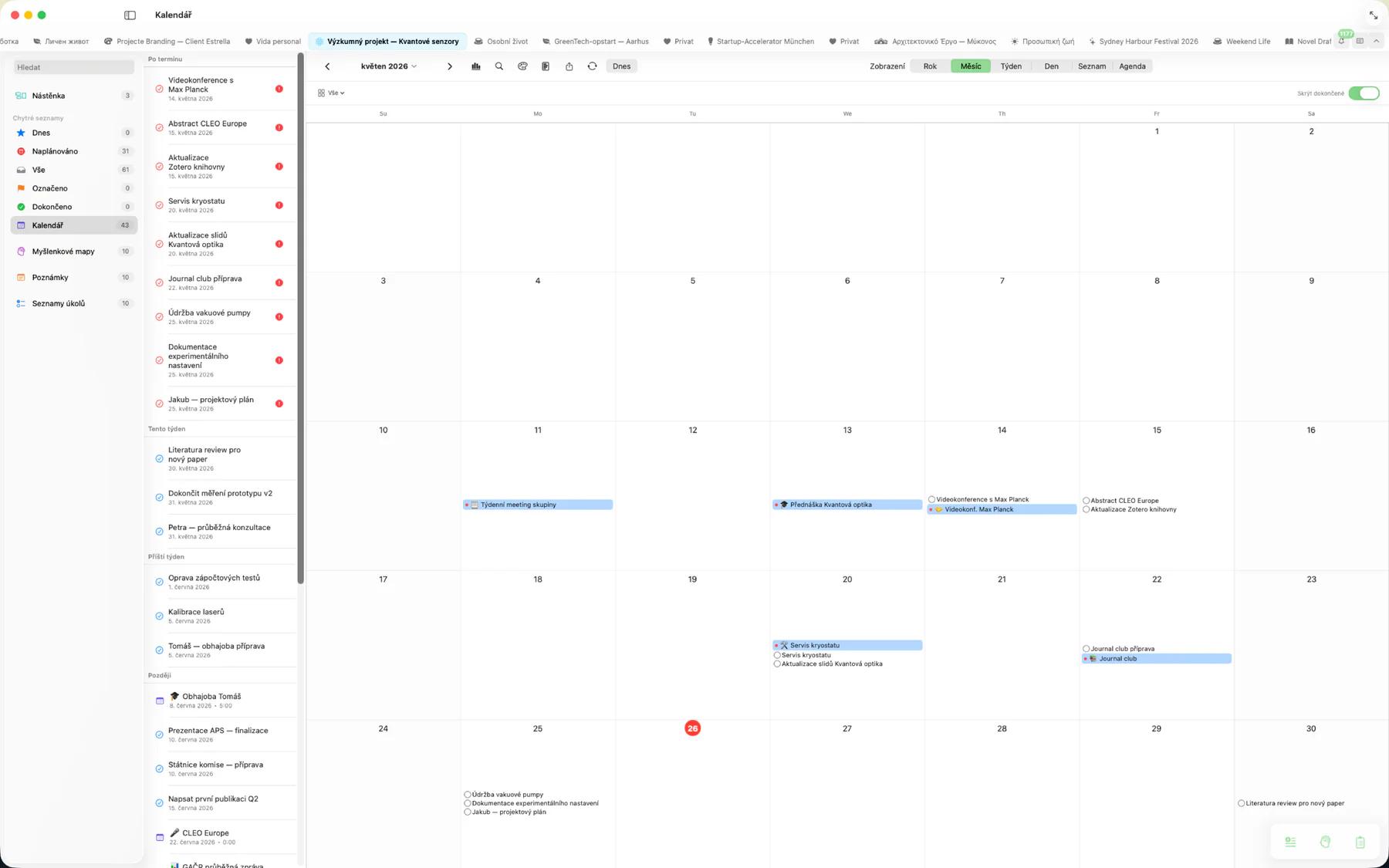Viewport: 1389px width, 868px height.
Task: Click the Hledat search field
Action: tap(74, 67)
